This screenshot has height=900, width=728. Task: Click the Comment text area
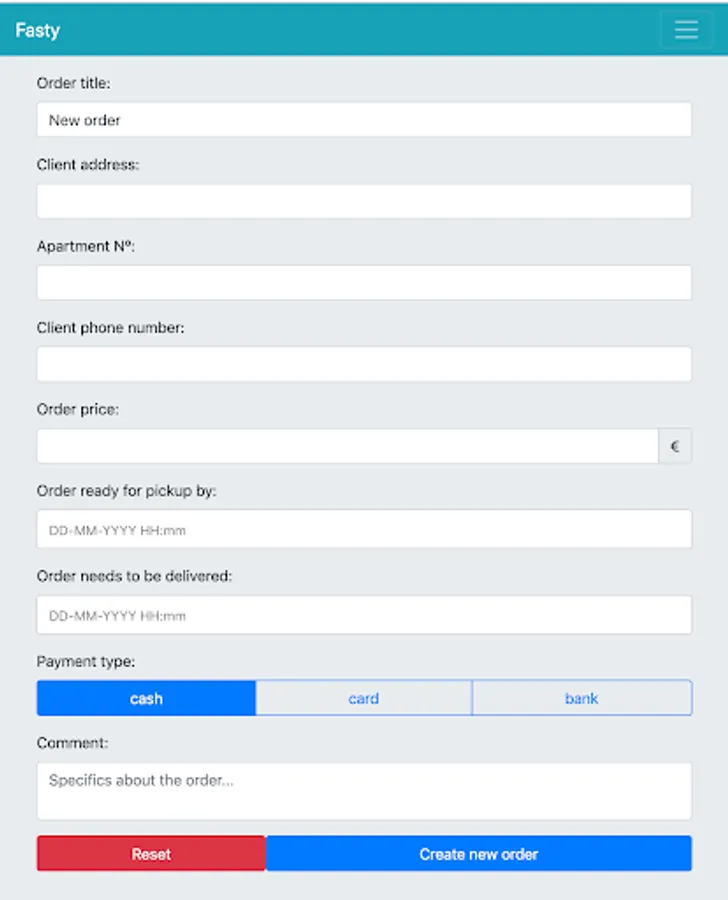(364, 791)
